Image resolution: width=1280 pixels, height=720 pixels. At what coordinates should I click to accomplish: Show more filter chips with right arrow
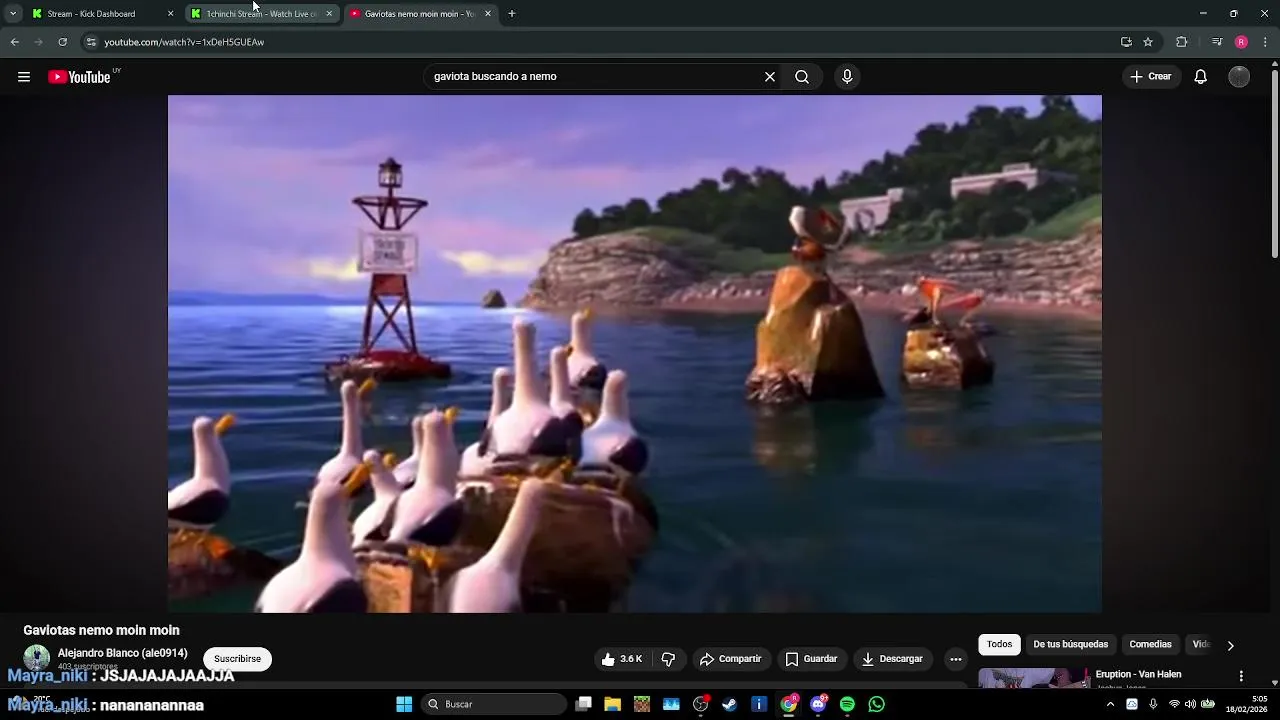[1230, 645]
